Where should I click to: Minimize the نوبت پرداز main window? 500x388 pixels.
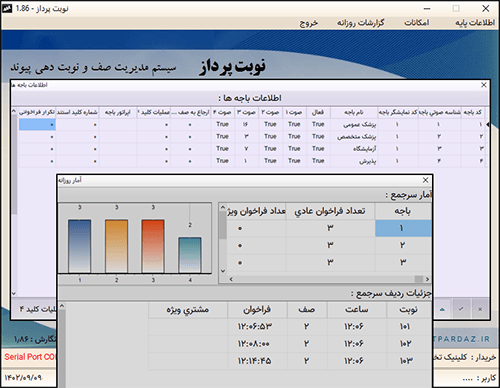tap(427, 9)
